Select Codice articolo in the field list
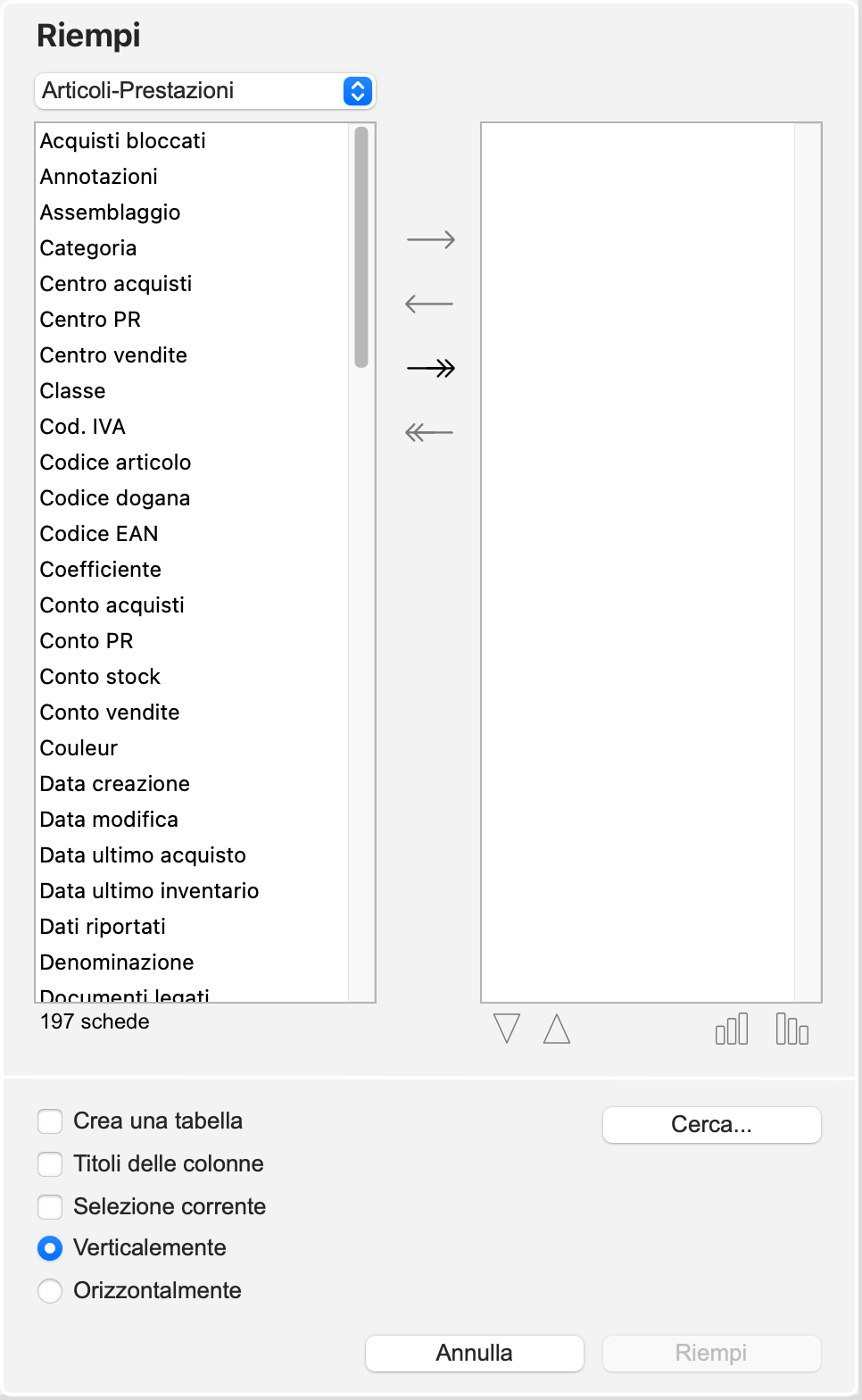 click(x=115, y=462)
